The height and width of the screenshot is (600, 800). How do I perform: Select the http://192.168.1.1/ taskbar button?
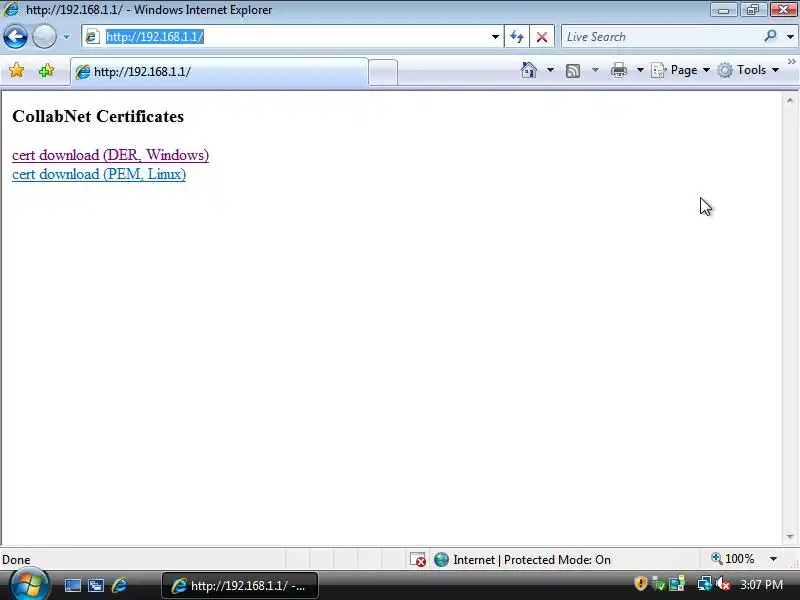(240, 586)
